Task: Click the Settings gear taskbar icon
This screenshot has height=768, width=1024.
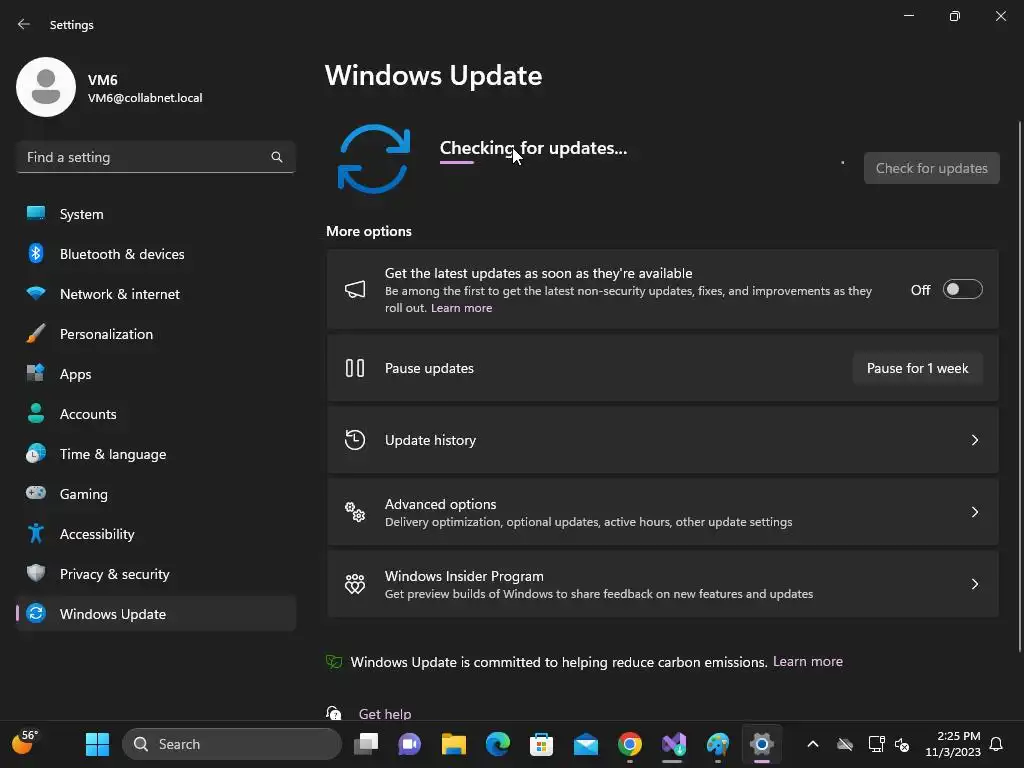Action: [761, 744]
